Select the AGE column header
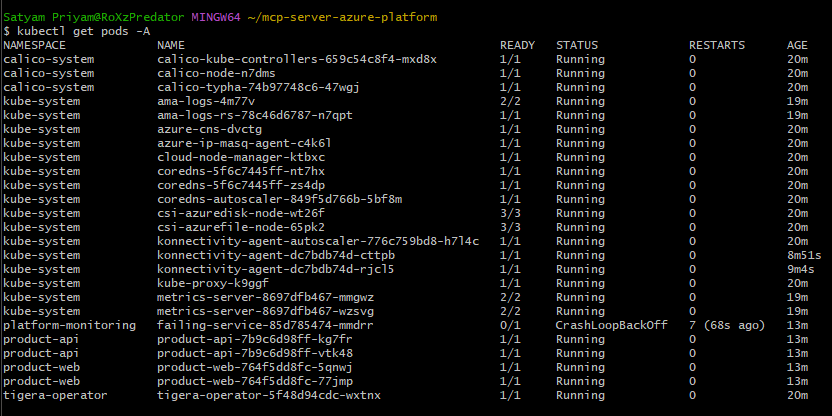This screenshot has height=416, width=832. (x=797, y=46)
